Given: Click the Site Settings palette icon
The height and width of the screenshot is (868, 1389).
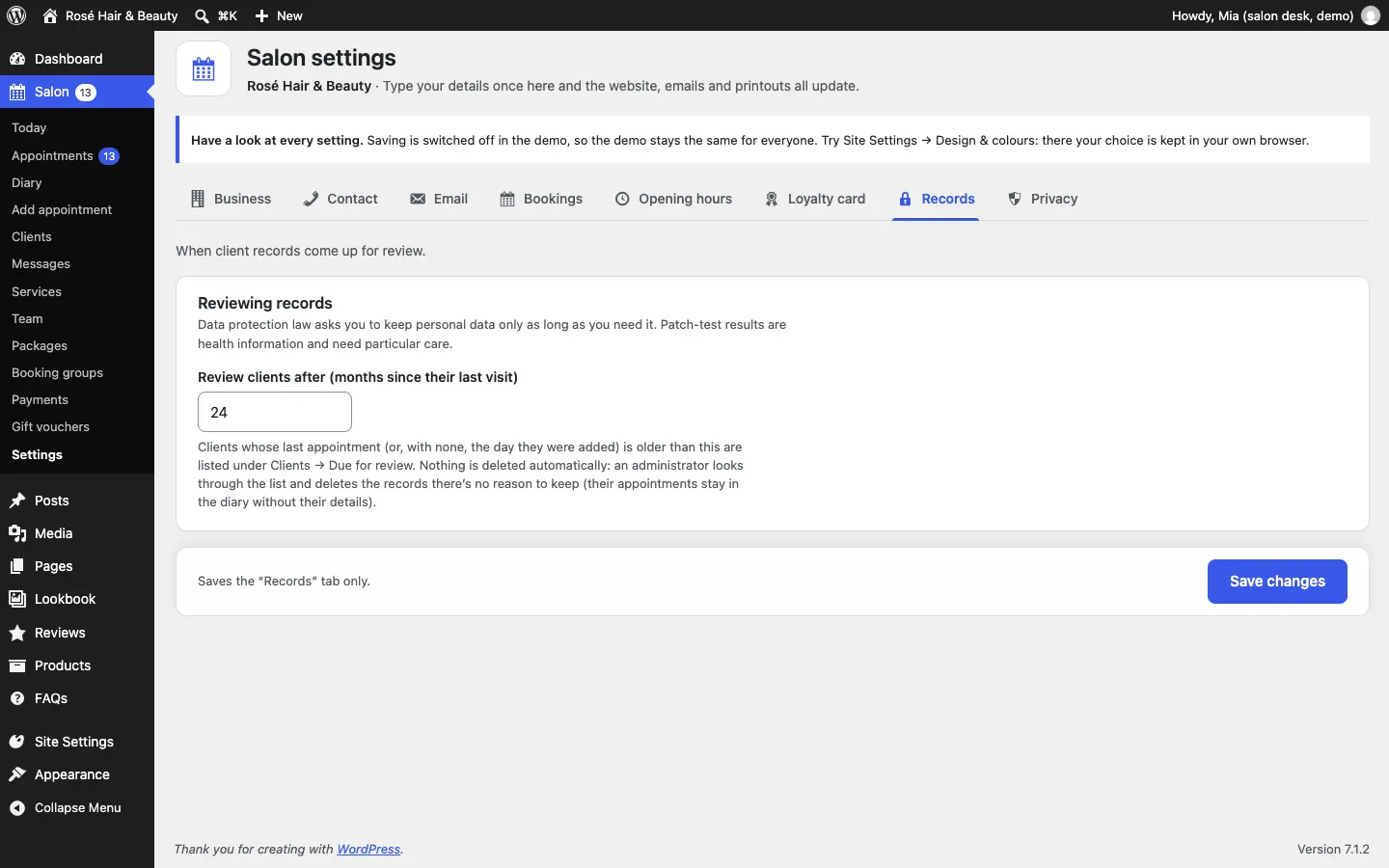Looking at the screenshot, I should pos(17,742).
